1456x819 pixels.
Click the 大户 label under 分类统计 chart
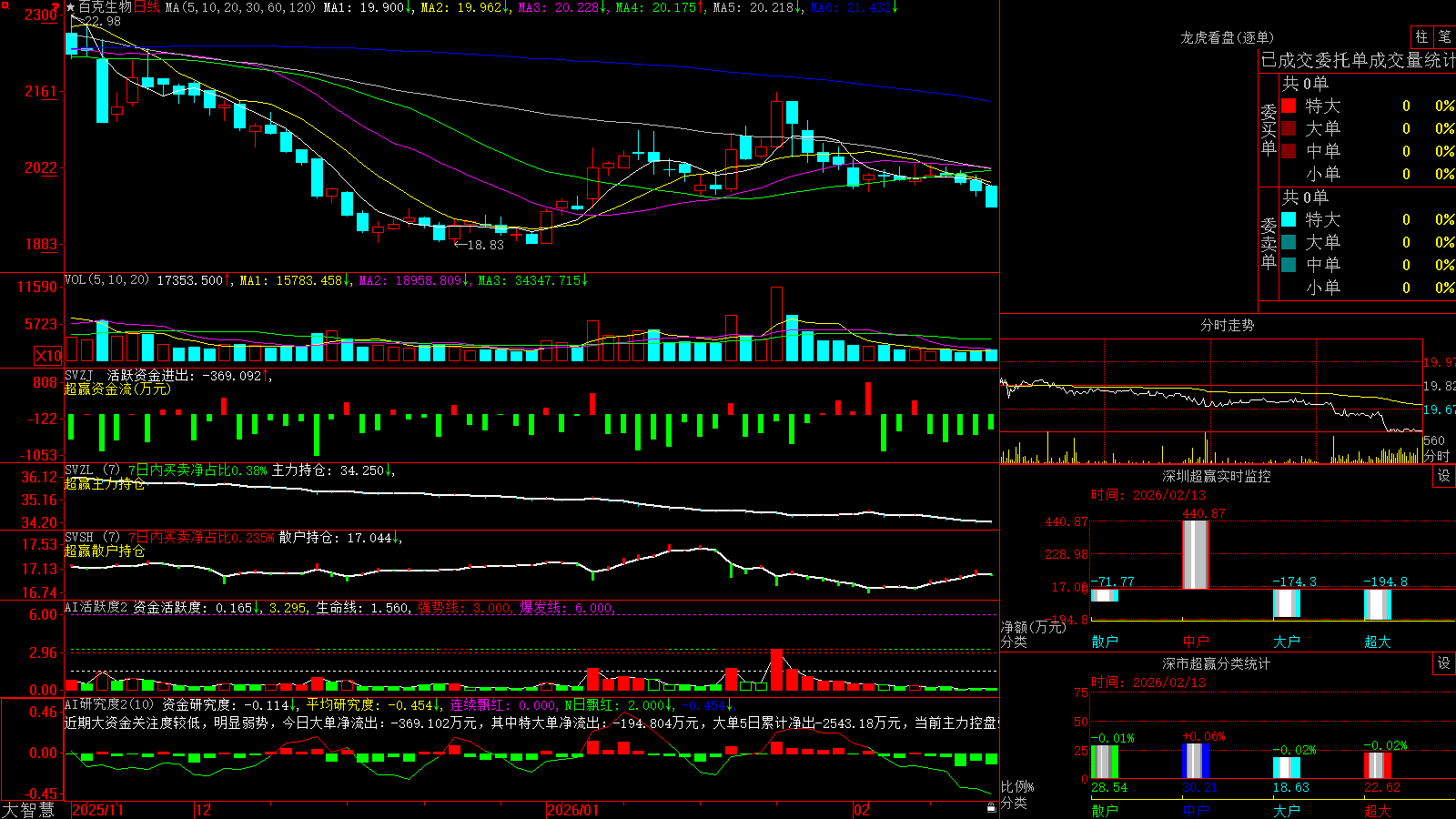[x=1287, y=810]
